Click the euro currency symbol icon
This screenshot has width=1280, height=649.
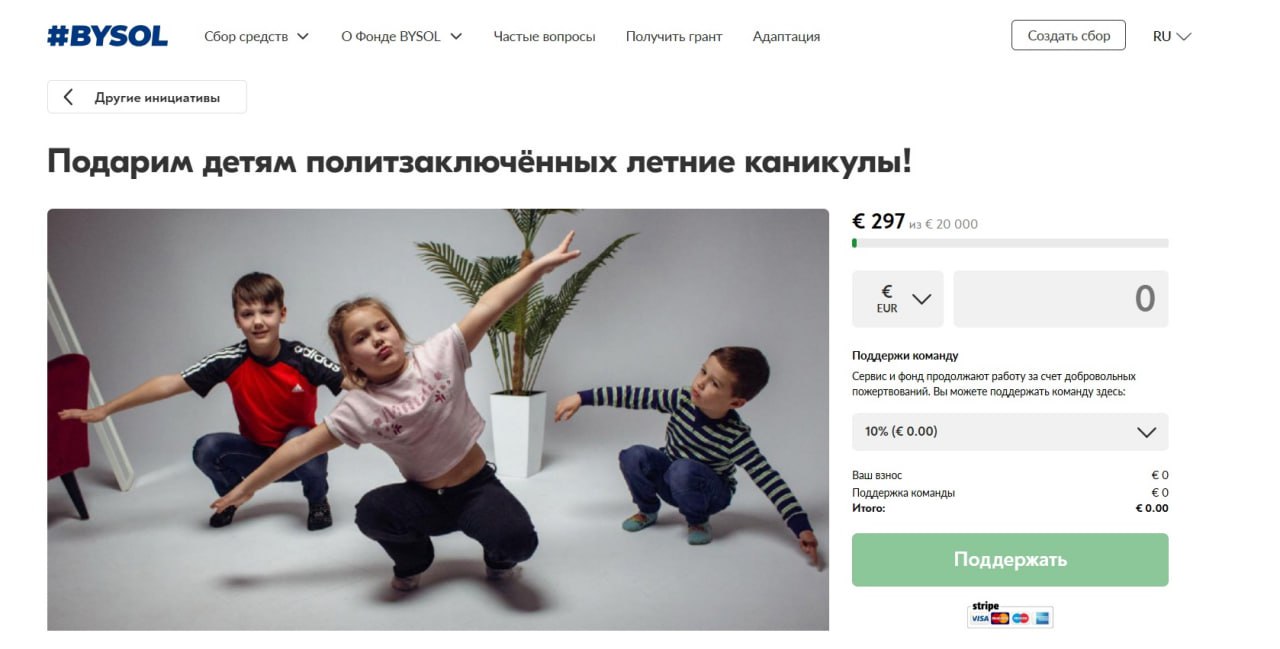click(x=887, y=291)
